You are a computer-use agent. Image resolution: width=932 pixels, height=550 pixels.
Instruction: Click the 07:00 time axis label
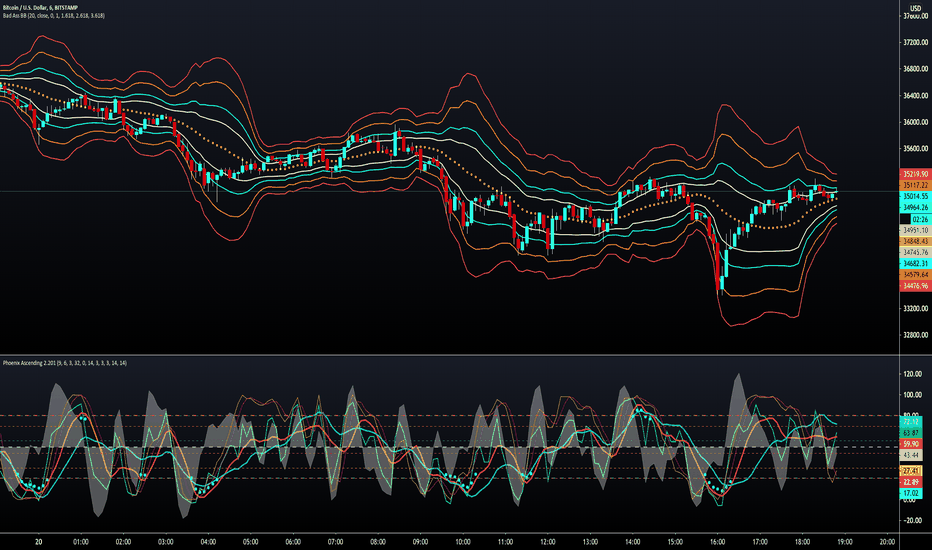tap(335, 542)
